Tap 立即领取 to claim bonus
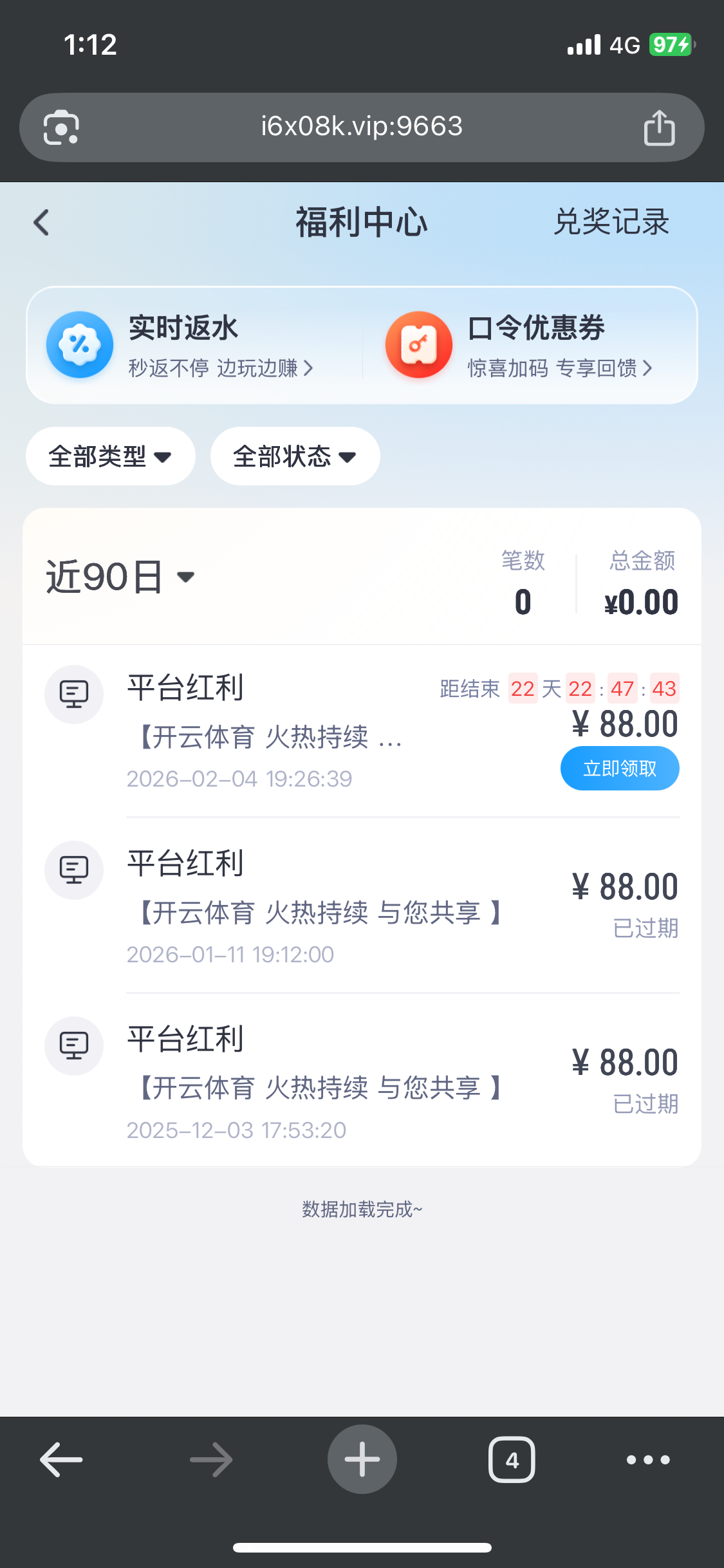The width and height of the screenshot is (724, 1568). (x=619, y=768)
